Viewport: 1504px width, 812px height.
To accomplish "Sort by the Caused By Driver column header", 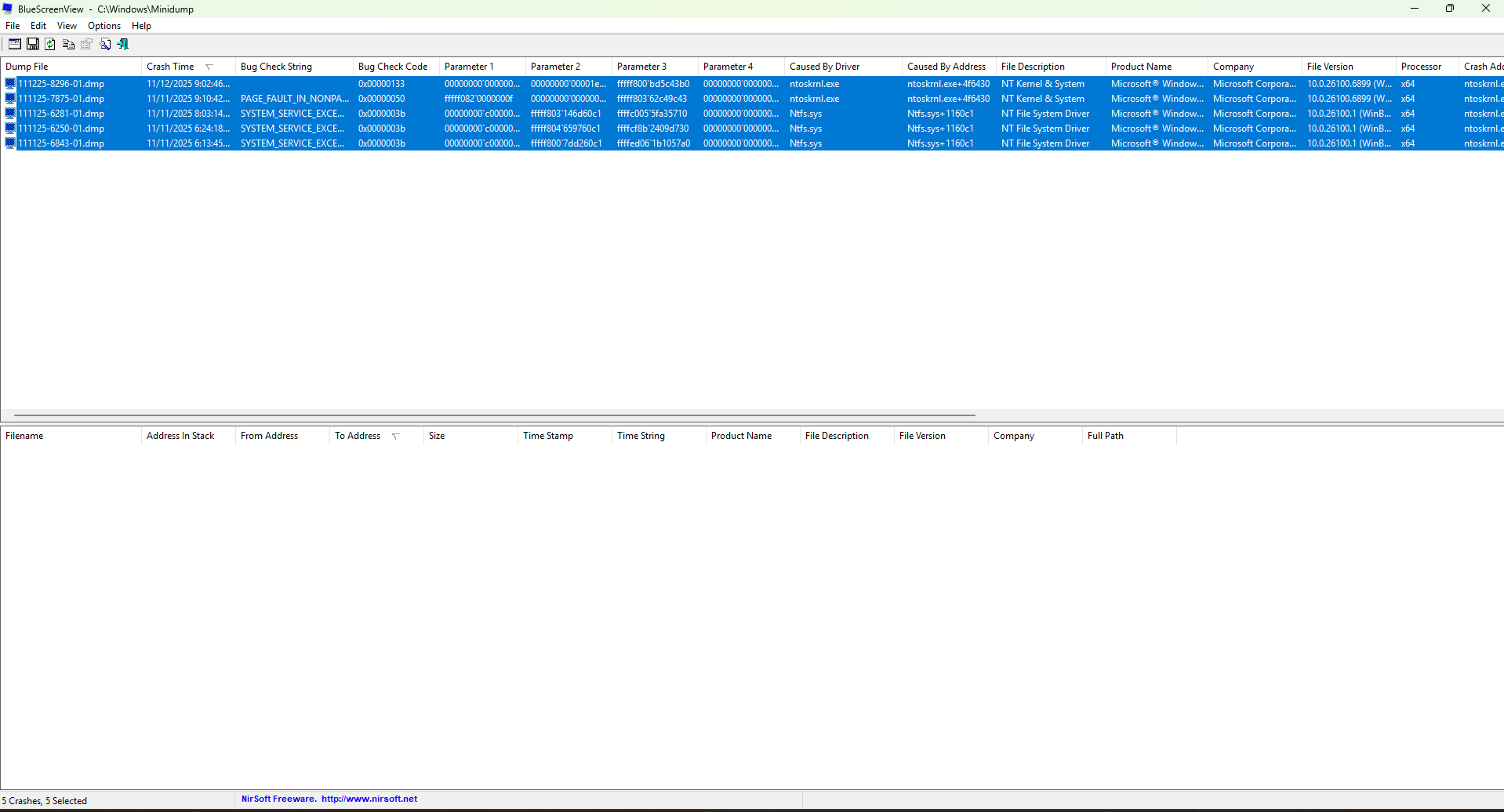I will click(843, 67).
